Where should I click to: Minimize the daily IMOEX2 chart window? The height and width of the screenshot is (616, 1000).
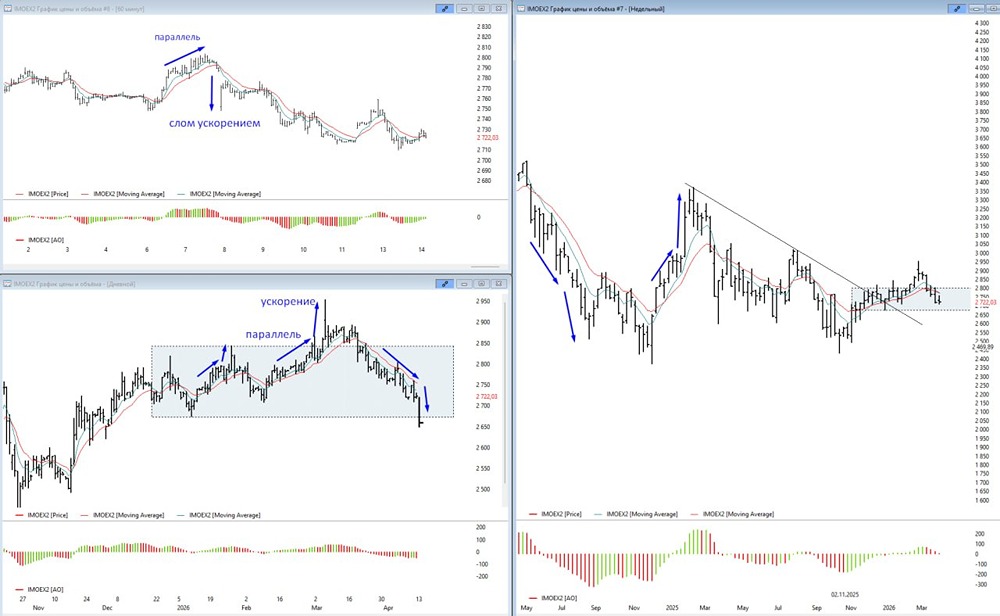(x=464, y=284)
